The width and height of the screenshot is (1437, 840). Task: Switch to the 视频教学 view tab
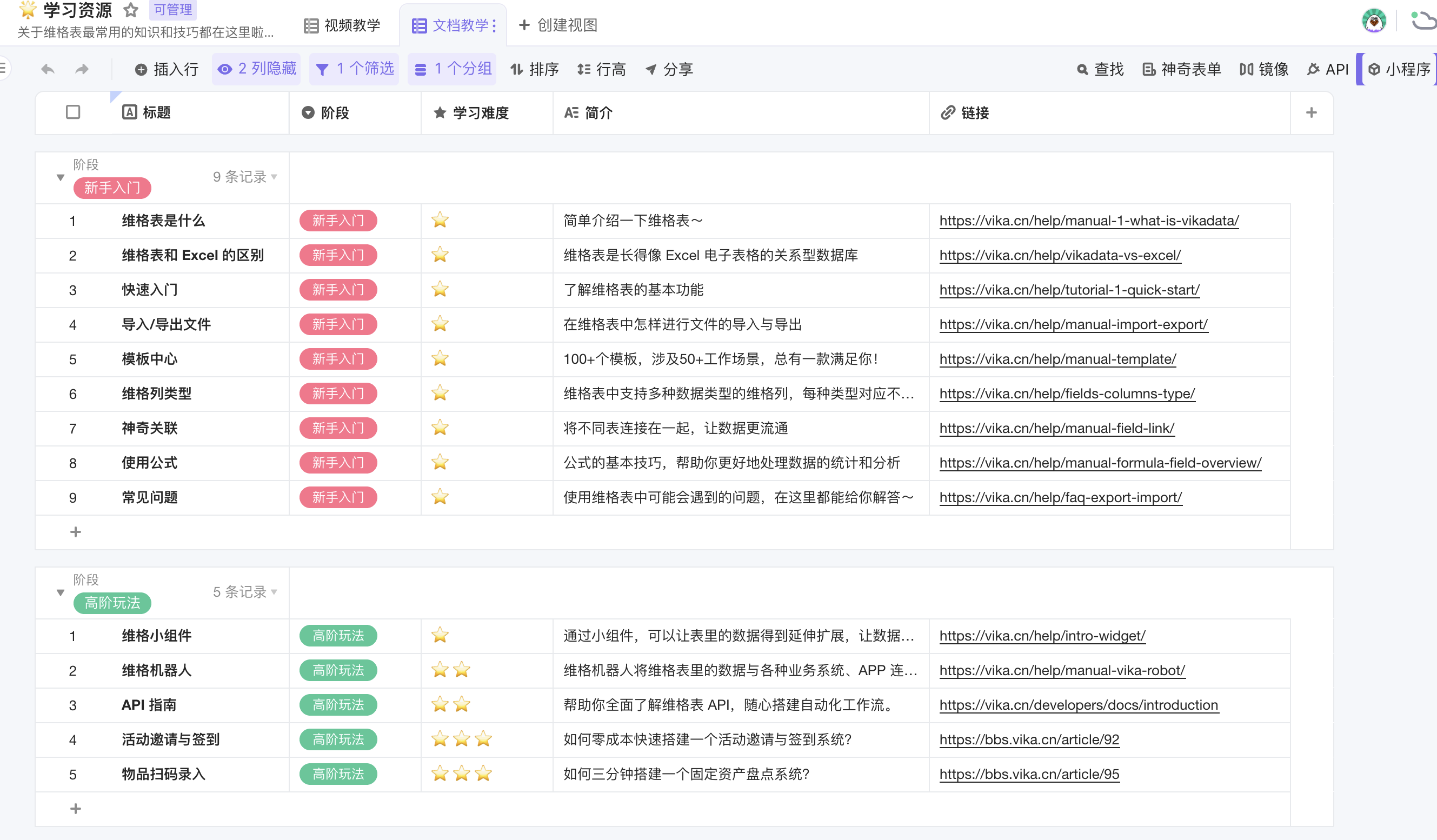click(342, 25)
